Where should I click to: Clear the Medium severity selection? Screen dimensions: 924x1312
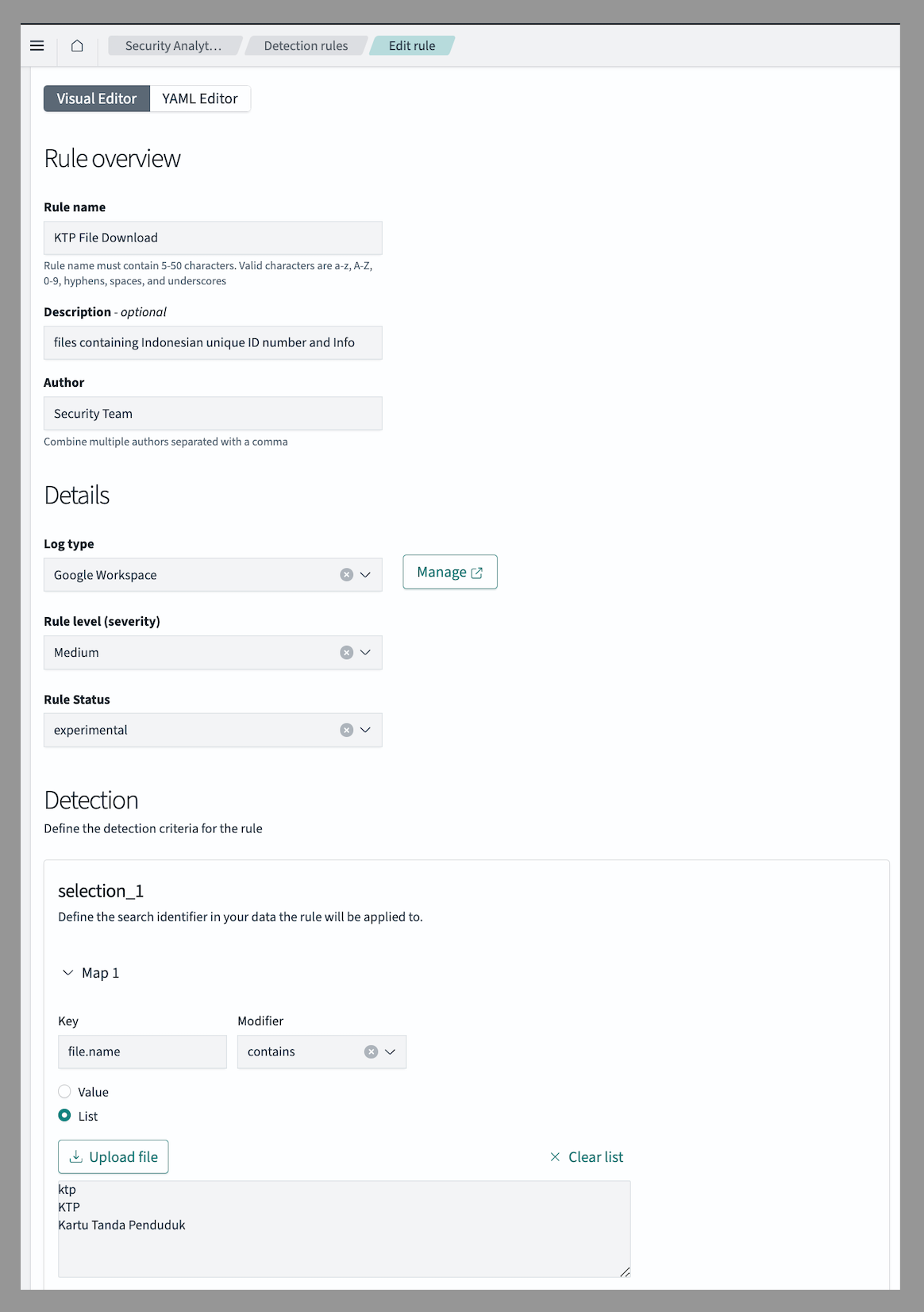click(x=346, y=653)
